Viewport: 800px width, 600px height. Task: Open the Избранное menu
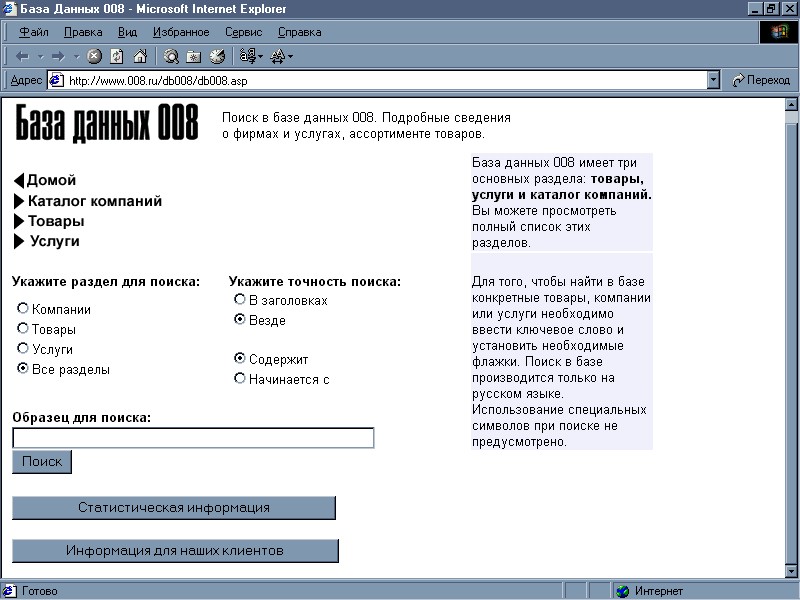[181, 32]
